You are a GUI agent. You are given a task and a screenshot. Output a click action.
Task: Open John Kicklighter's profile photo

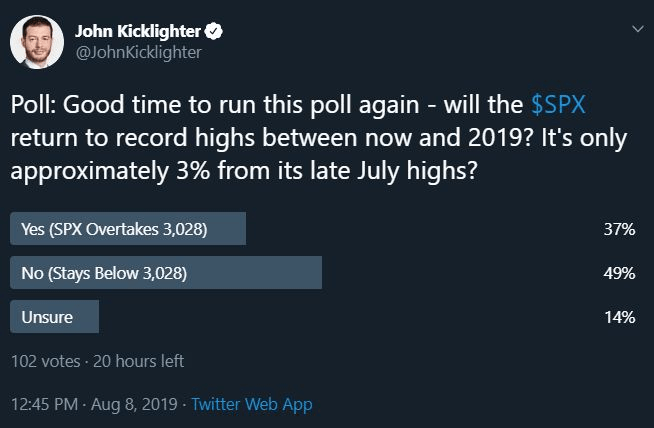point(37,42)
